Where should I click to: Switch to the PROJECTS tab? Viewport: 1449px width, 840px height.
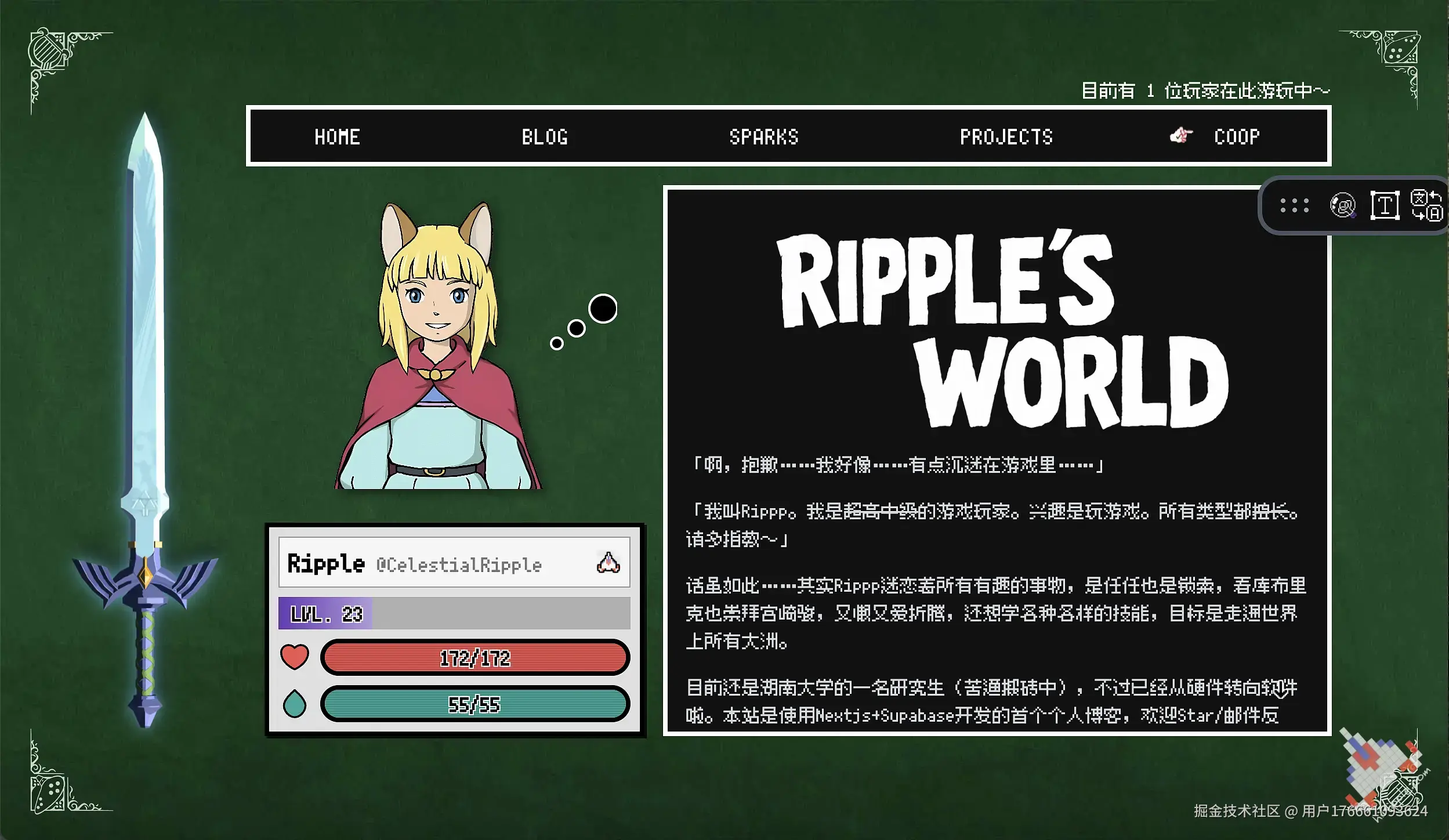(1006, 136)
